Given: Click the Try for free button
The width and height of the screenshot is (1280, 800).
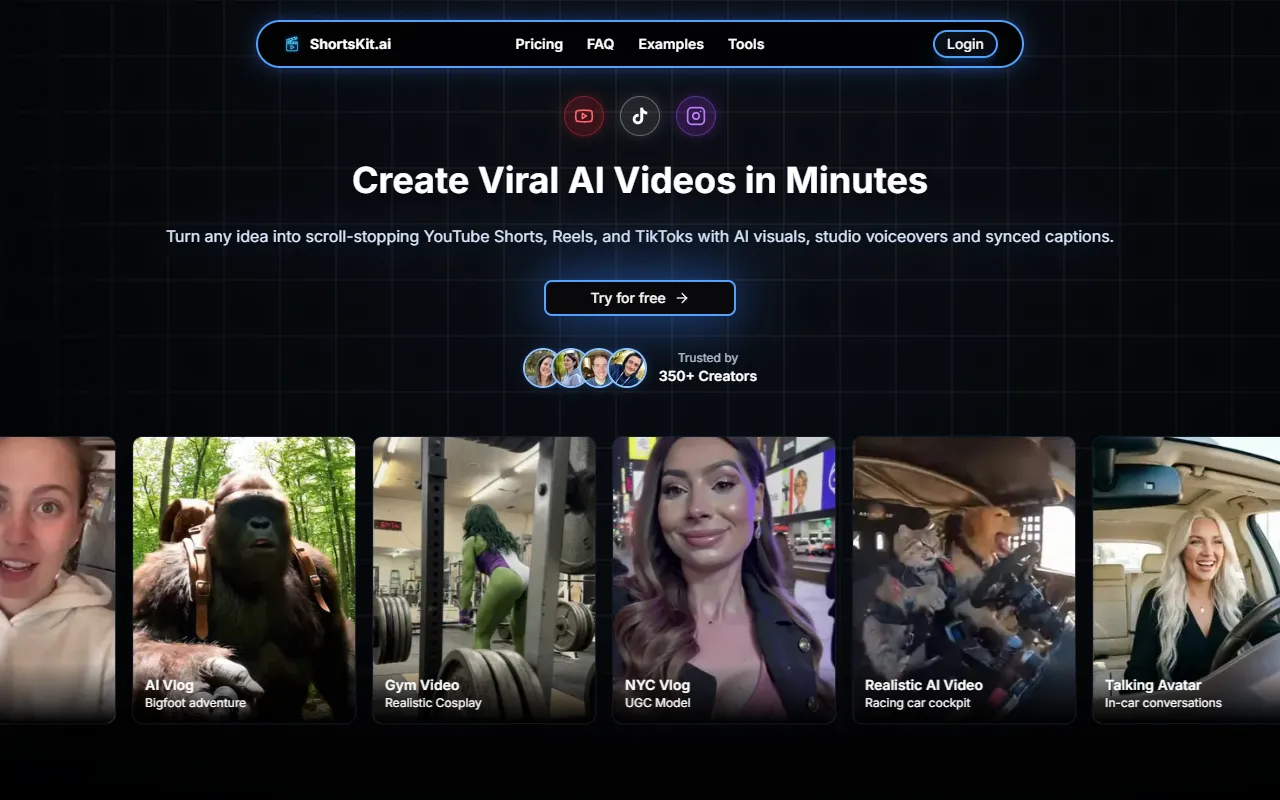Looking at the screenshot, I should click(x=640, y=298).
